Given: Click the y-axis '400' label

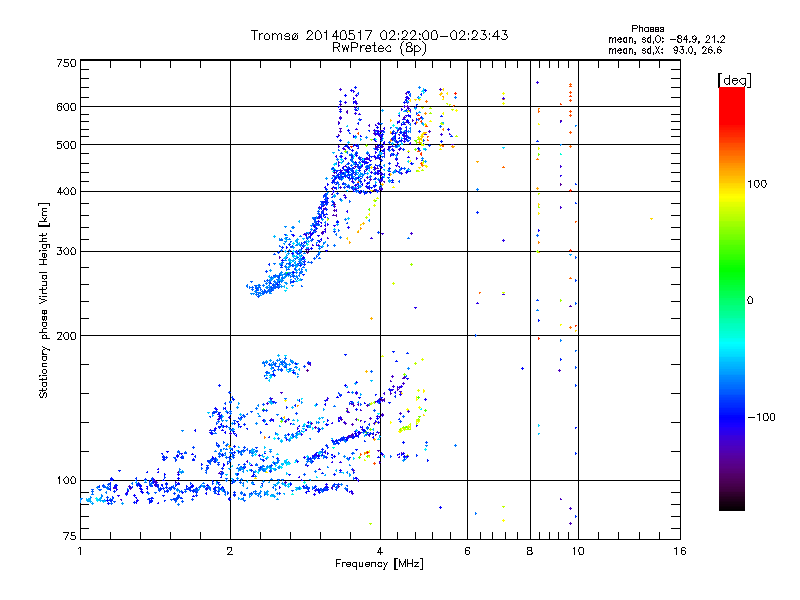Looking at the screenshot, I should tap(66, 192).
